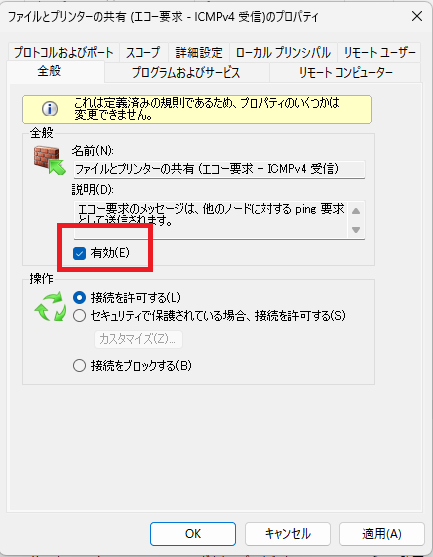Open the リモート ユーザー tab
This screenshot has width=433, height=557.
coord(379,53)
